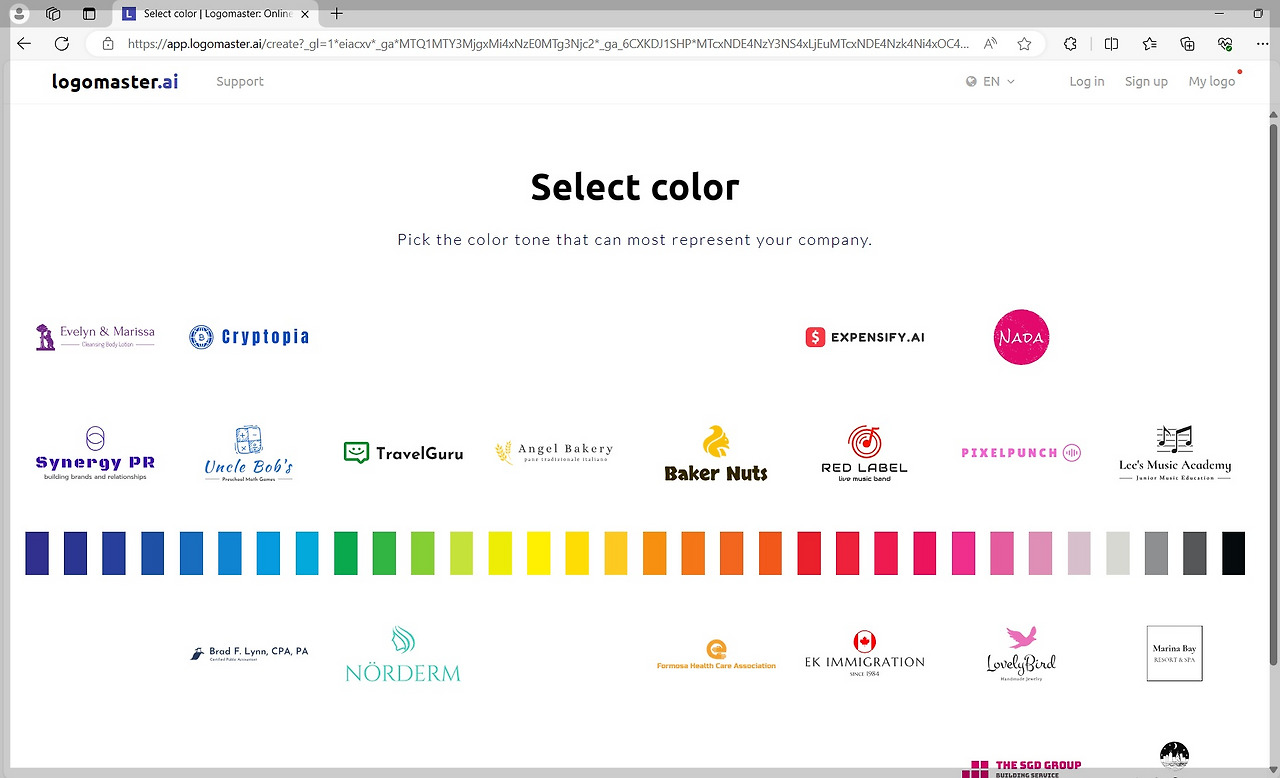Image resolution: width=1280 pixels, height=778 pixels.
Task: Select the red Expensify.AI logo
Action: pyautogui.click(x=865, y=337)
